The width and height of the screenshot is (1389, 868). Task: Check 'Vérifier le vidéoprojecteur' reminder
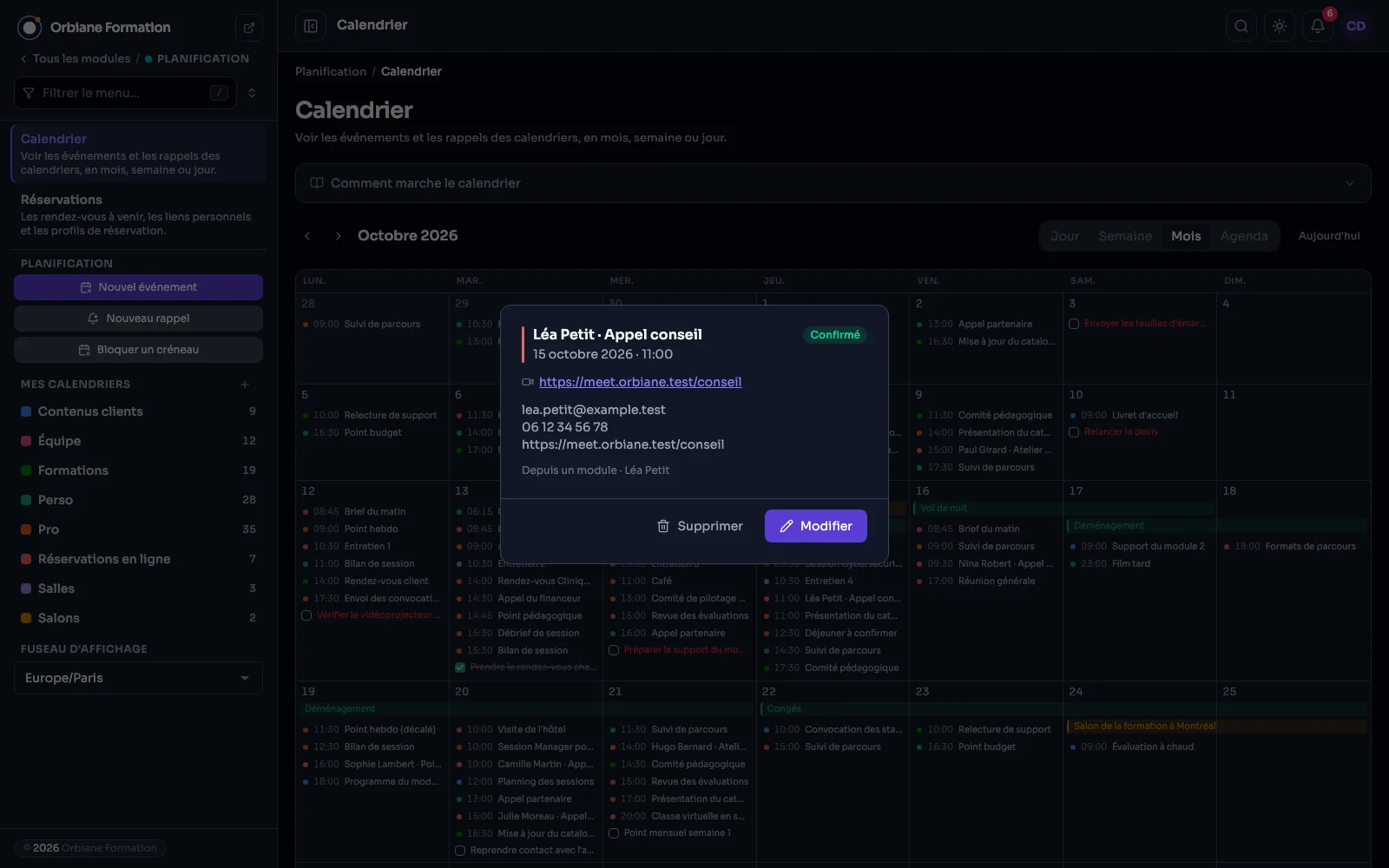(306, 615)
